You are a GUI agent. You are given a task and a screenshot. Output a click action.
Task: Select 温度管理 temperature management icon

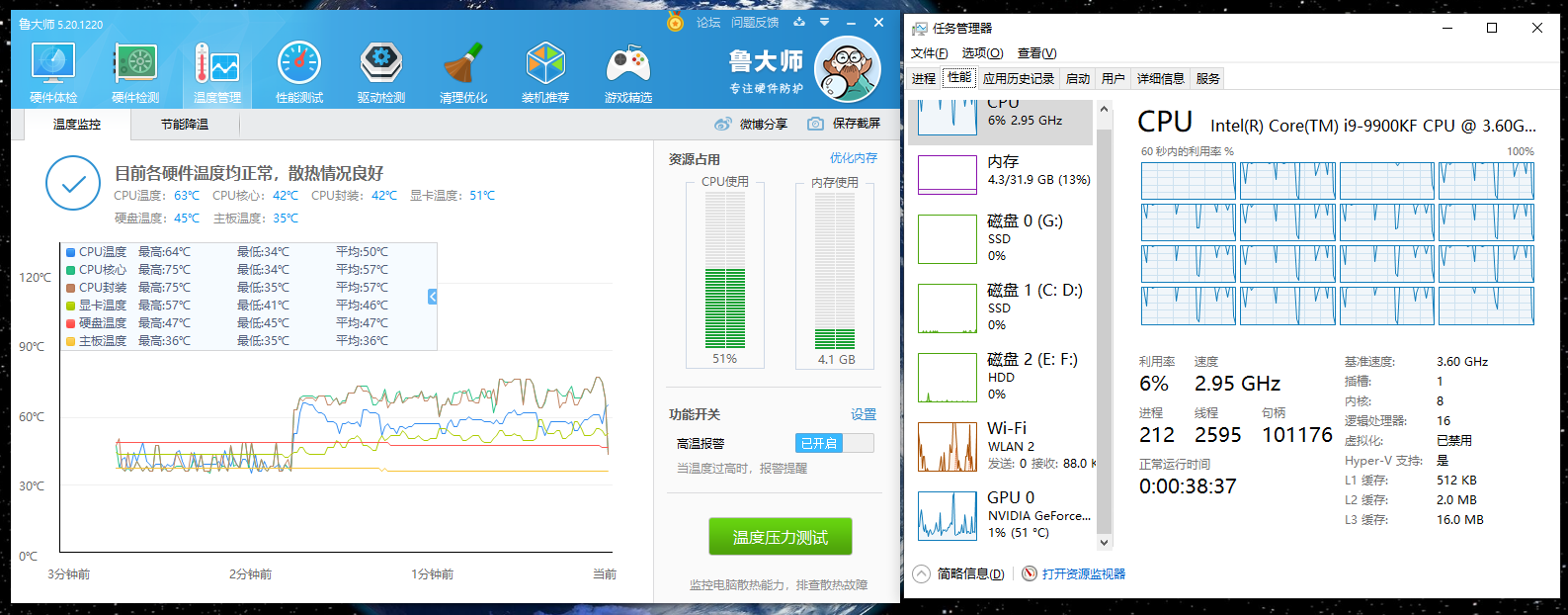click(217, 72)
